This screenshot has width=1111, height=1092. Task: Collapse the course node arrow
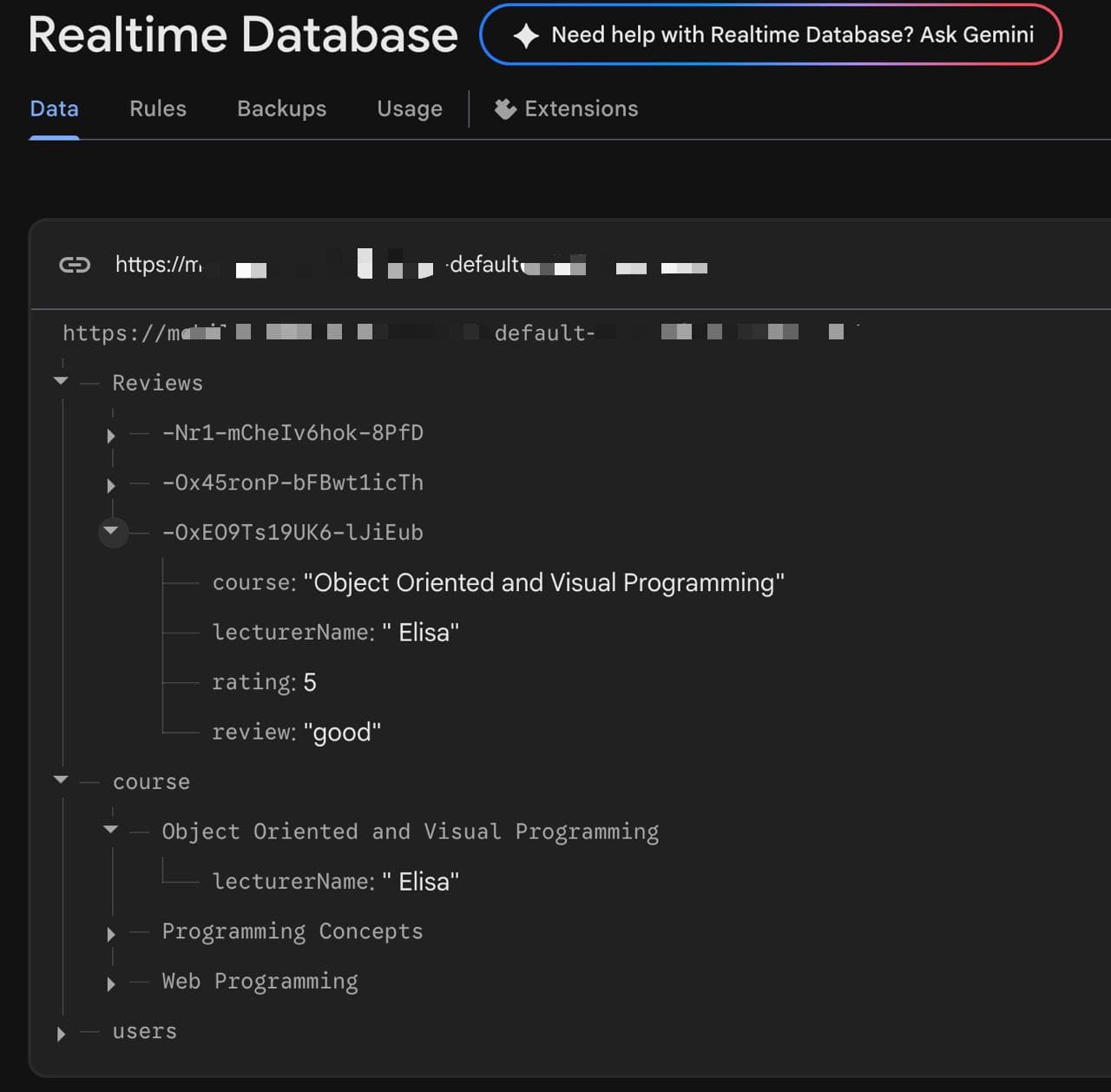(x=61, y=780)
